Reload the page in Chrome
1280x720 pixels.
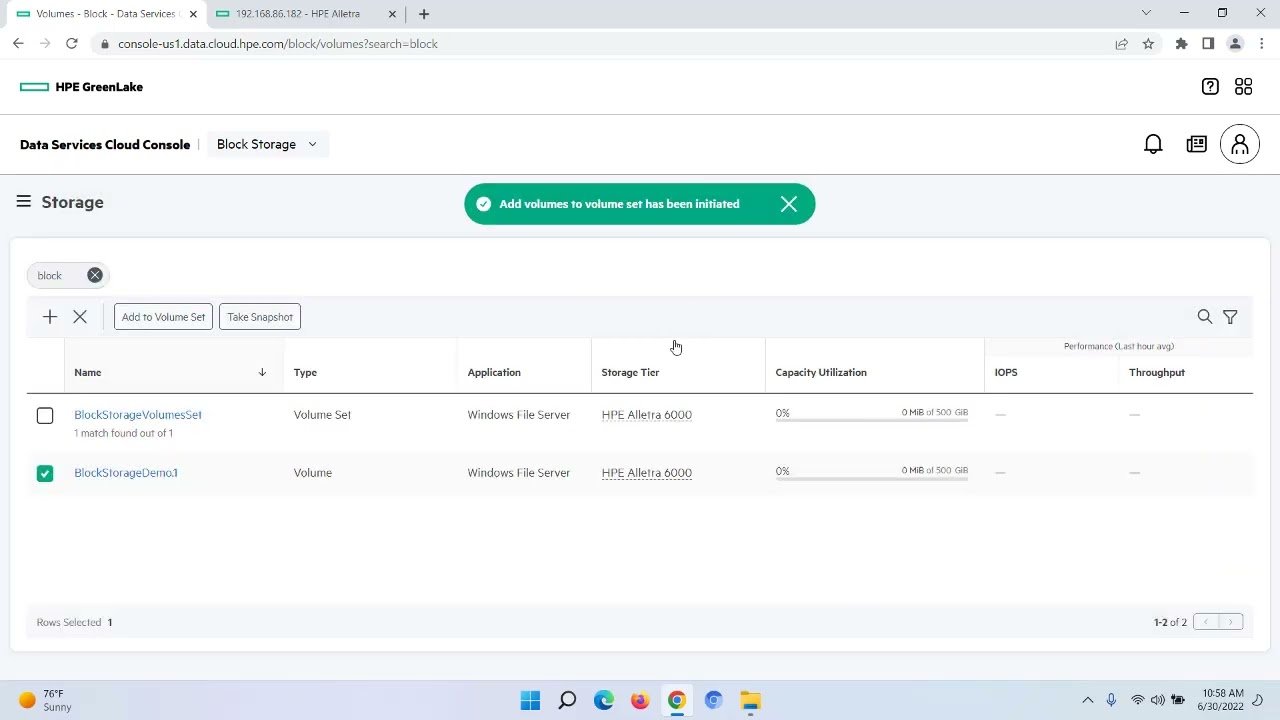click(72, 44)
